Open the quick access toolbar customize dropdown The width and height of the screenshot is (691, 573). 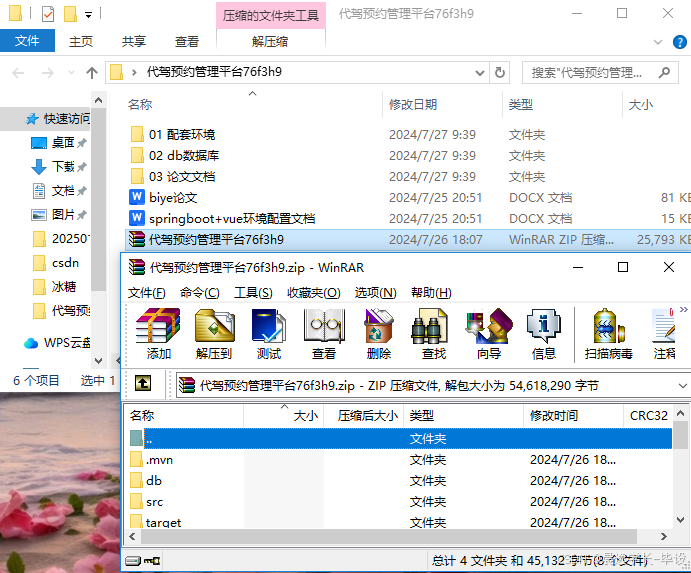tap(89, 15)
